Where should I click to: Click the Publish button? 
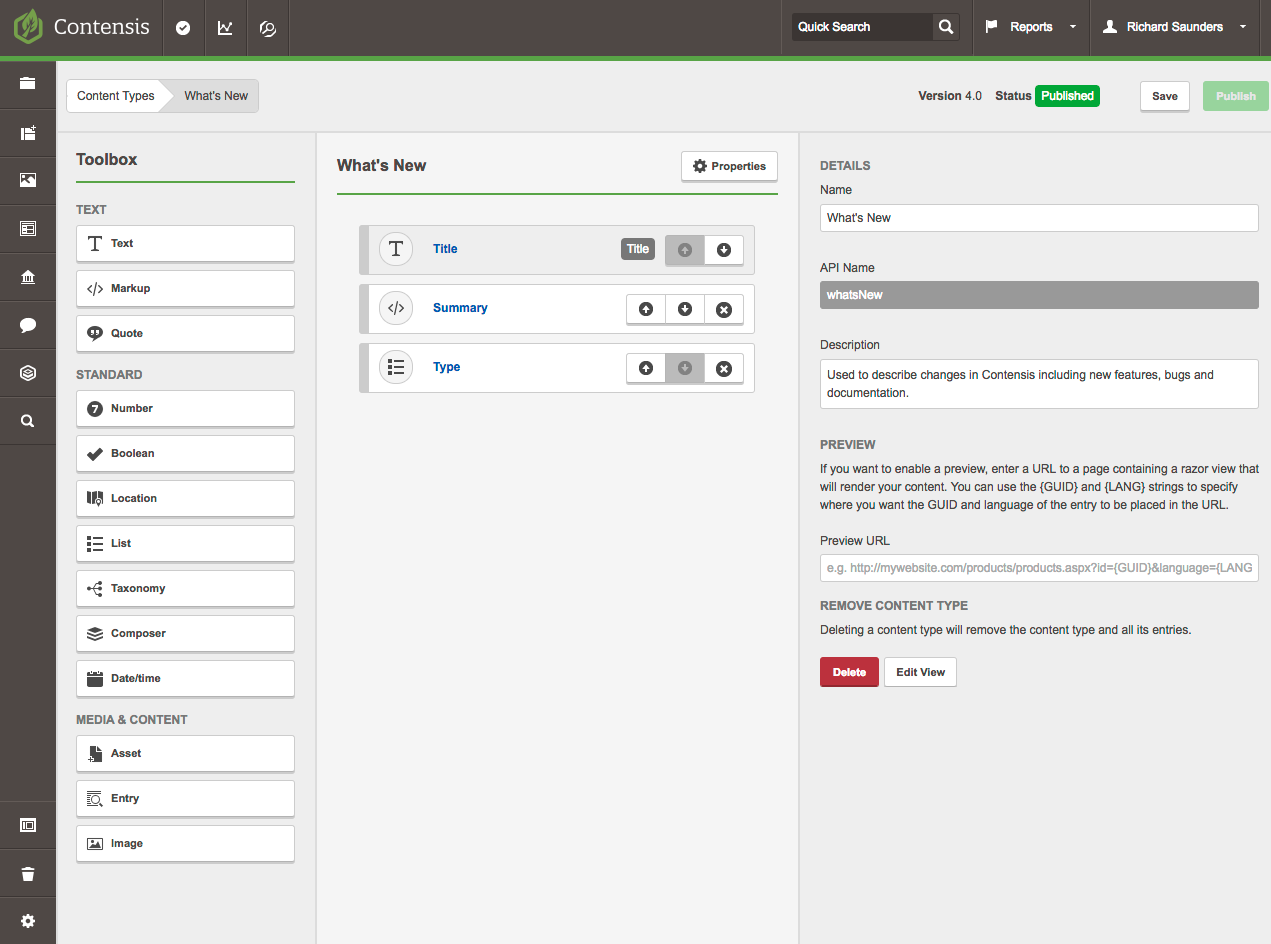click(x=1236, y=96)
